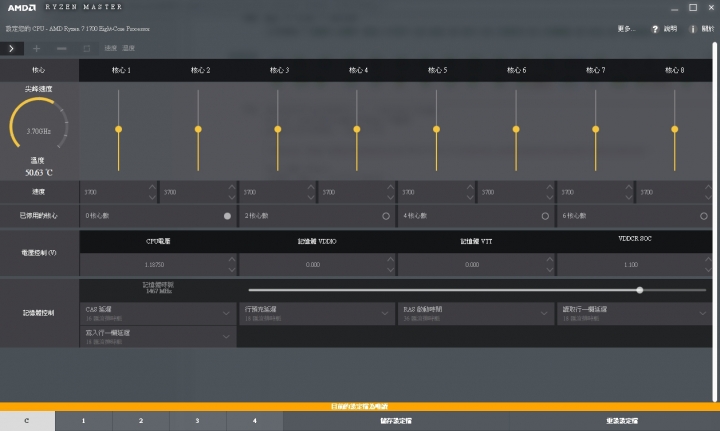Open the 說明 help question mark icon
This screenshot has height=431, width=720.
click(x=656, y=29)
